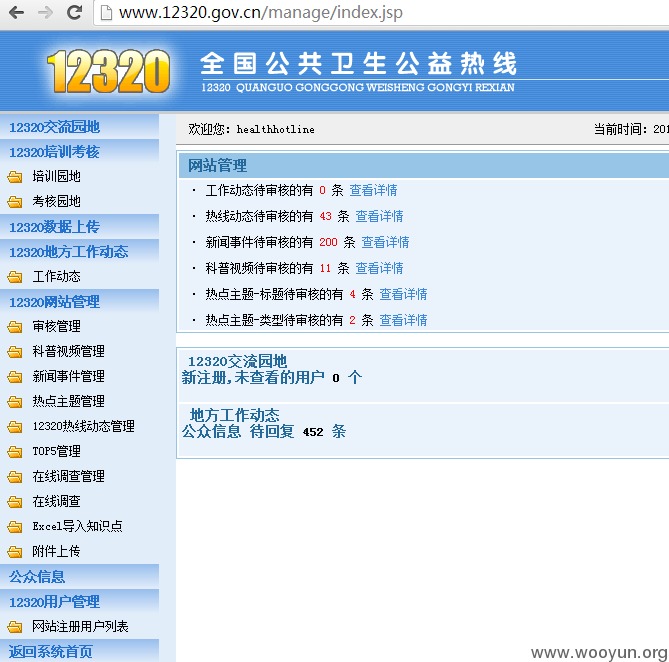Expand the 12320数据上传 sidebar section
This screenshot has height=662, width=669.
[x=79, y=226]
